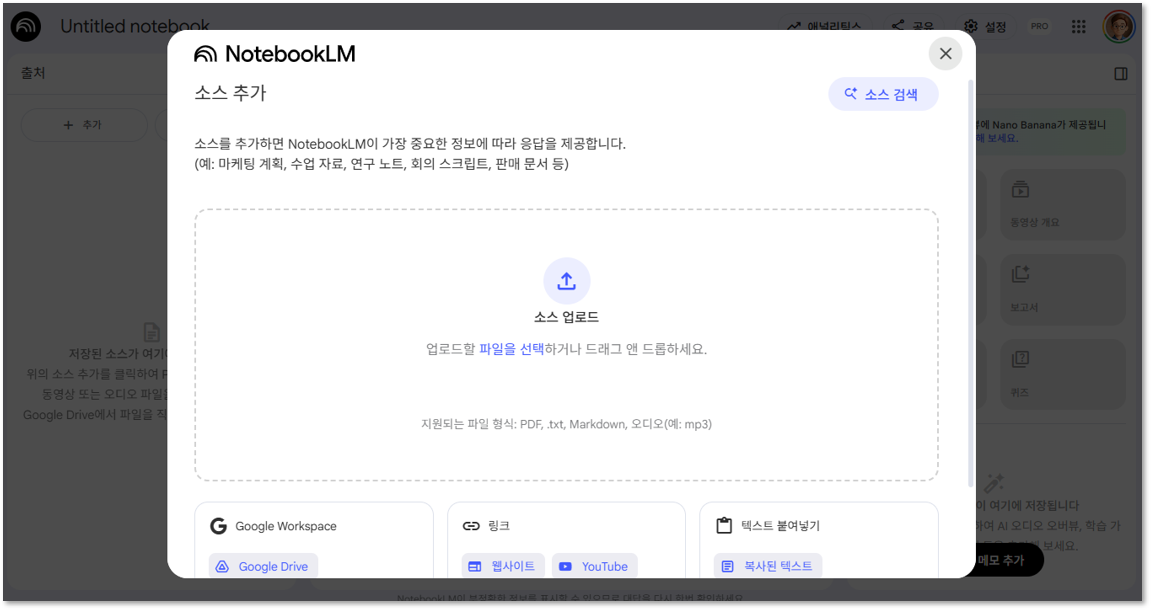This screenshot has width=1151, height=610.
Task: Click the dialog scrollbar
Action: click(971, 283)
